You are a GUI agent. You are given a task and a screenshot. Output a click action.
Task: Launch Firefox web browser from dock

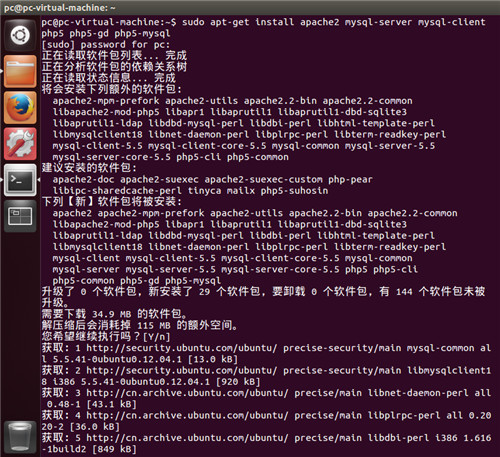coord(20,108)
